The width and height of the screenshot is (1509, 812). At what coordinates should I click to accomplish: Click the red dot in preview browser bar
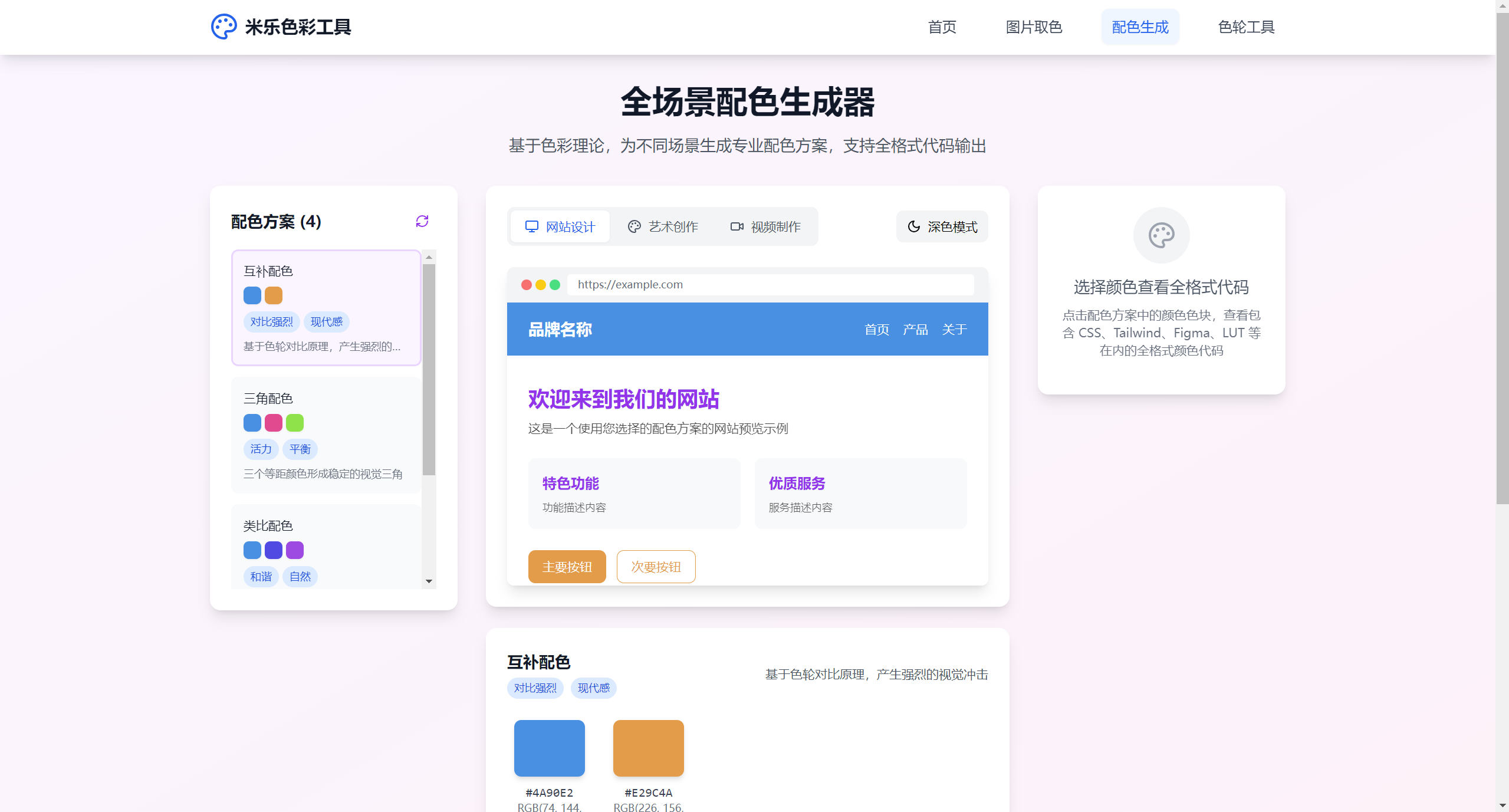pyautogui.click(x=526, y=285)
